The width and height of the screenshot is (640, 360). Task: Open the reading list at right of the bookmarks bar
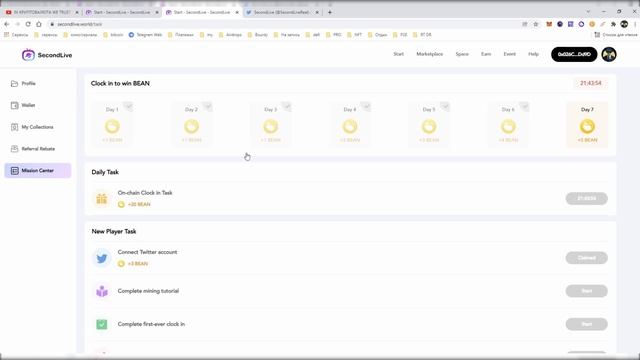tap(616, 35)
